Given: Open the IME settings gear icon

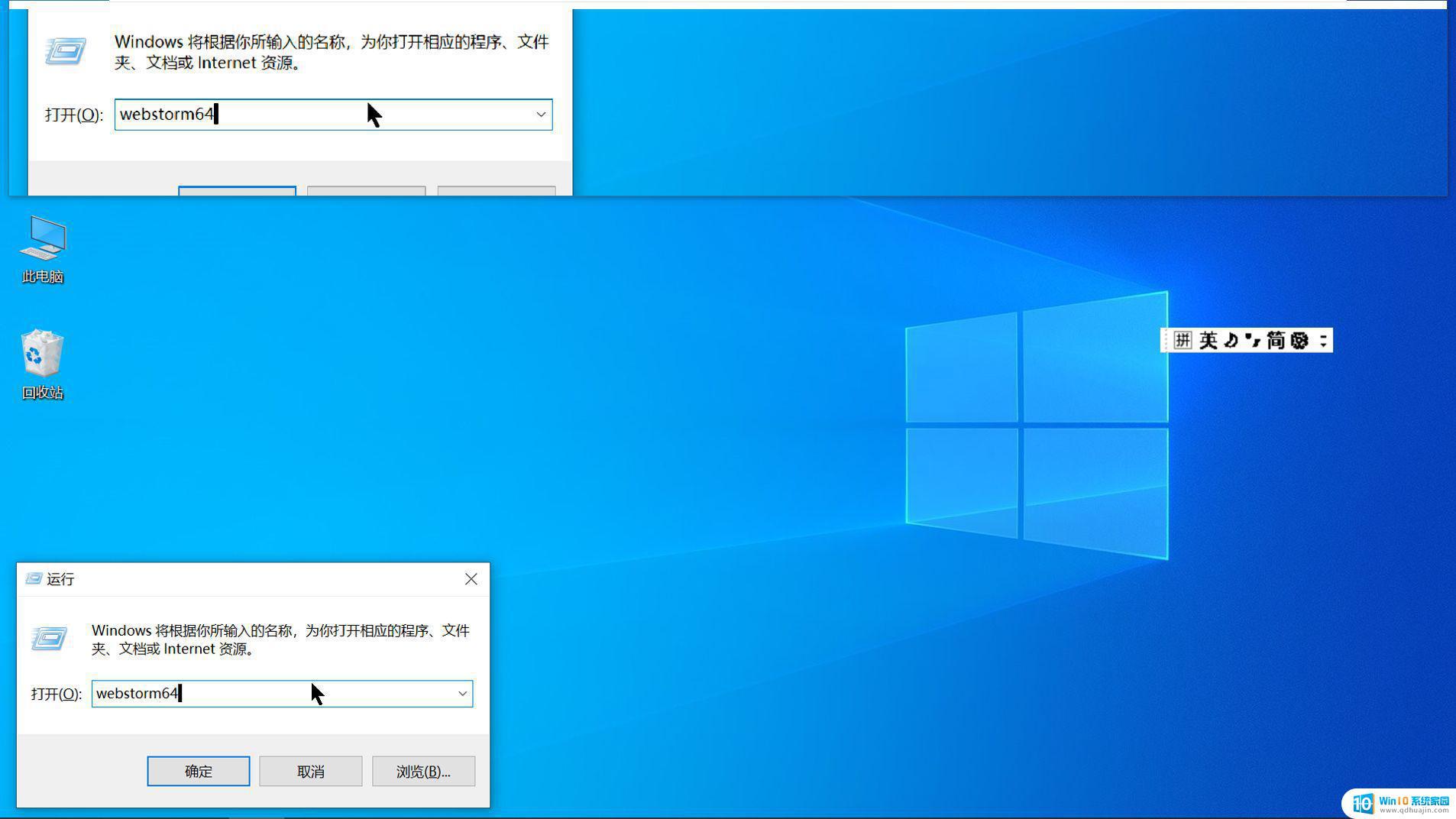Looking at the screenshot, I should point(1299,340).
